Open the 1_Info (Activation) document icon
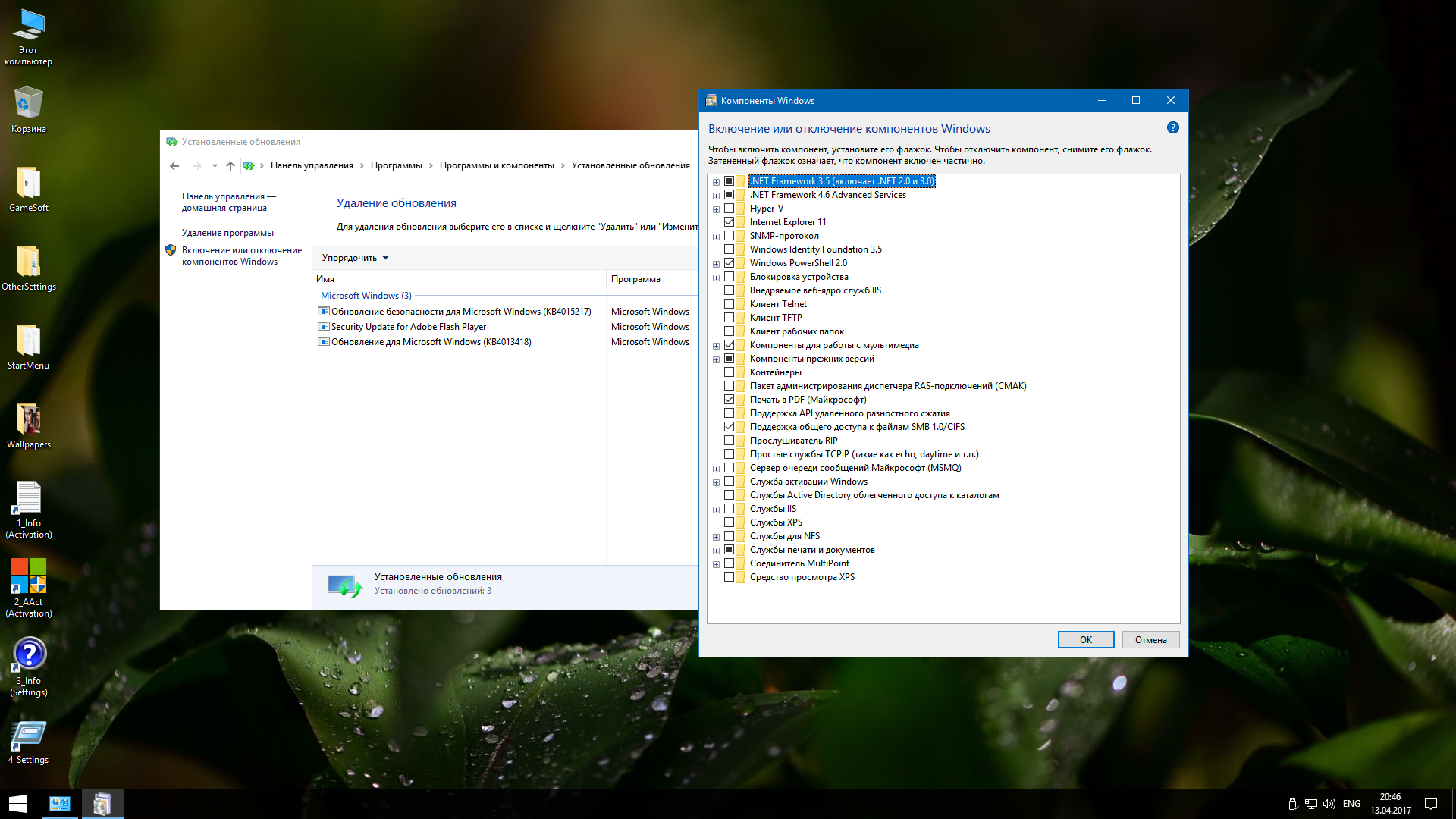Screen dimensions: 1456x819 [x=28, y=510]
